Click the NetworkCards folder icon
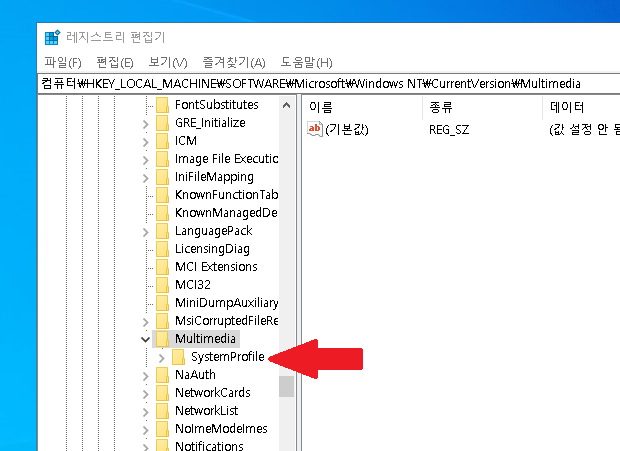This screenshot has width=620, height=451. tap(163, 393)
